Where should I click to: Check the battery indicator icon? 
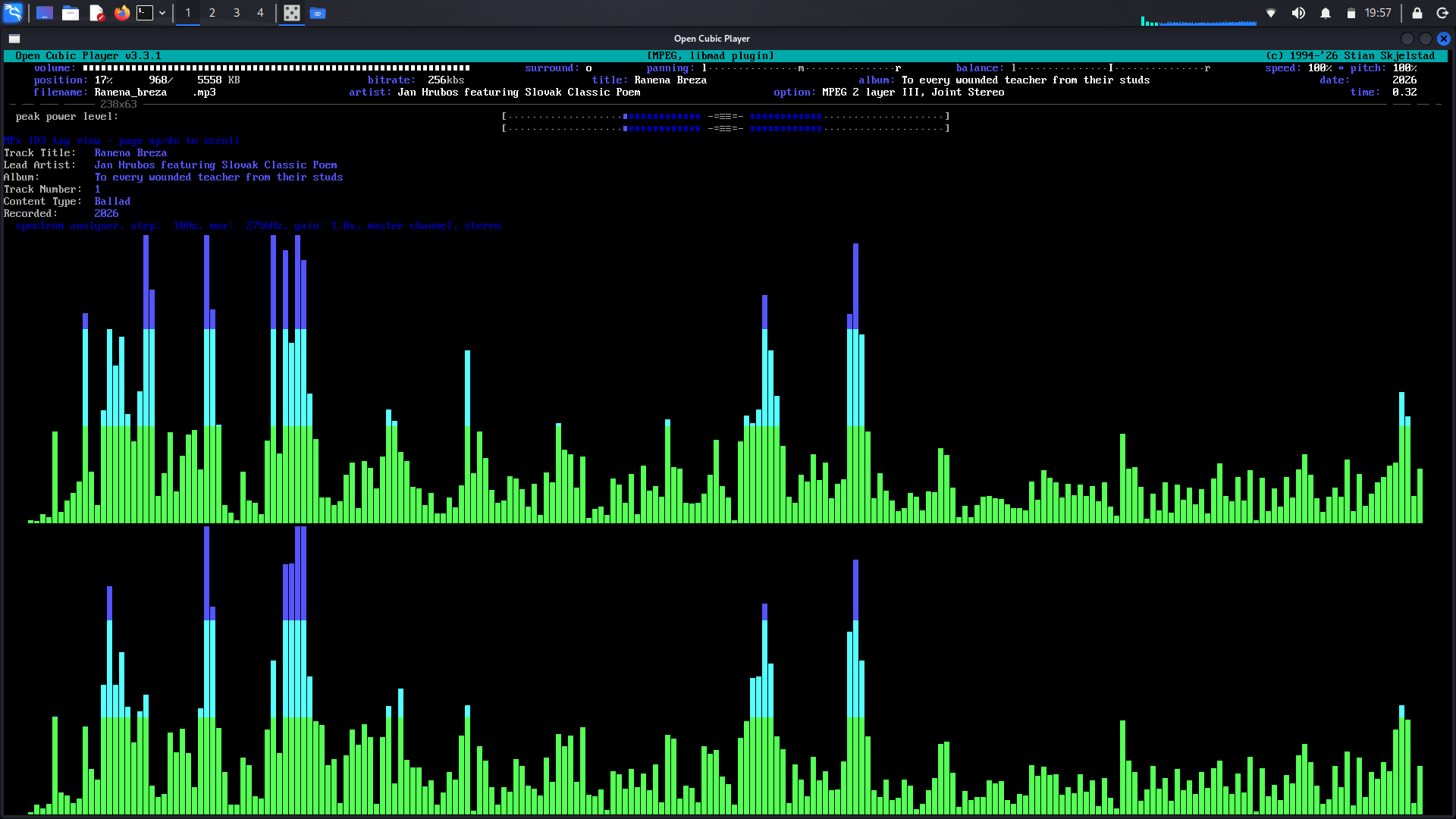(1351, 13)
